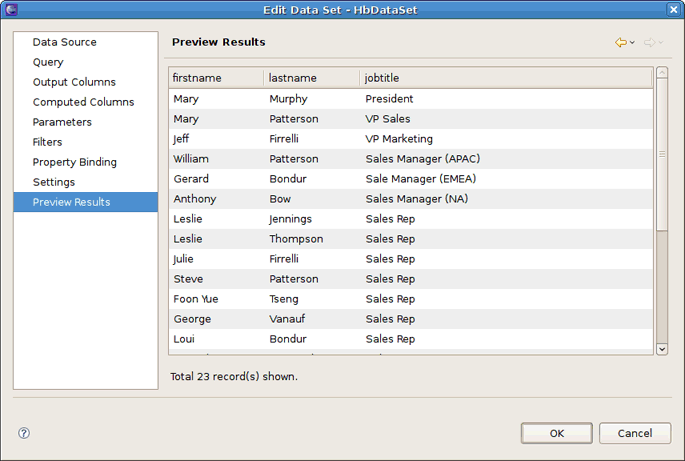Screen dimensions: 685x461
Task: Click the vertical scrollbar thumb
Action: (662, 154)
